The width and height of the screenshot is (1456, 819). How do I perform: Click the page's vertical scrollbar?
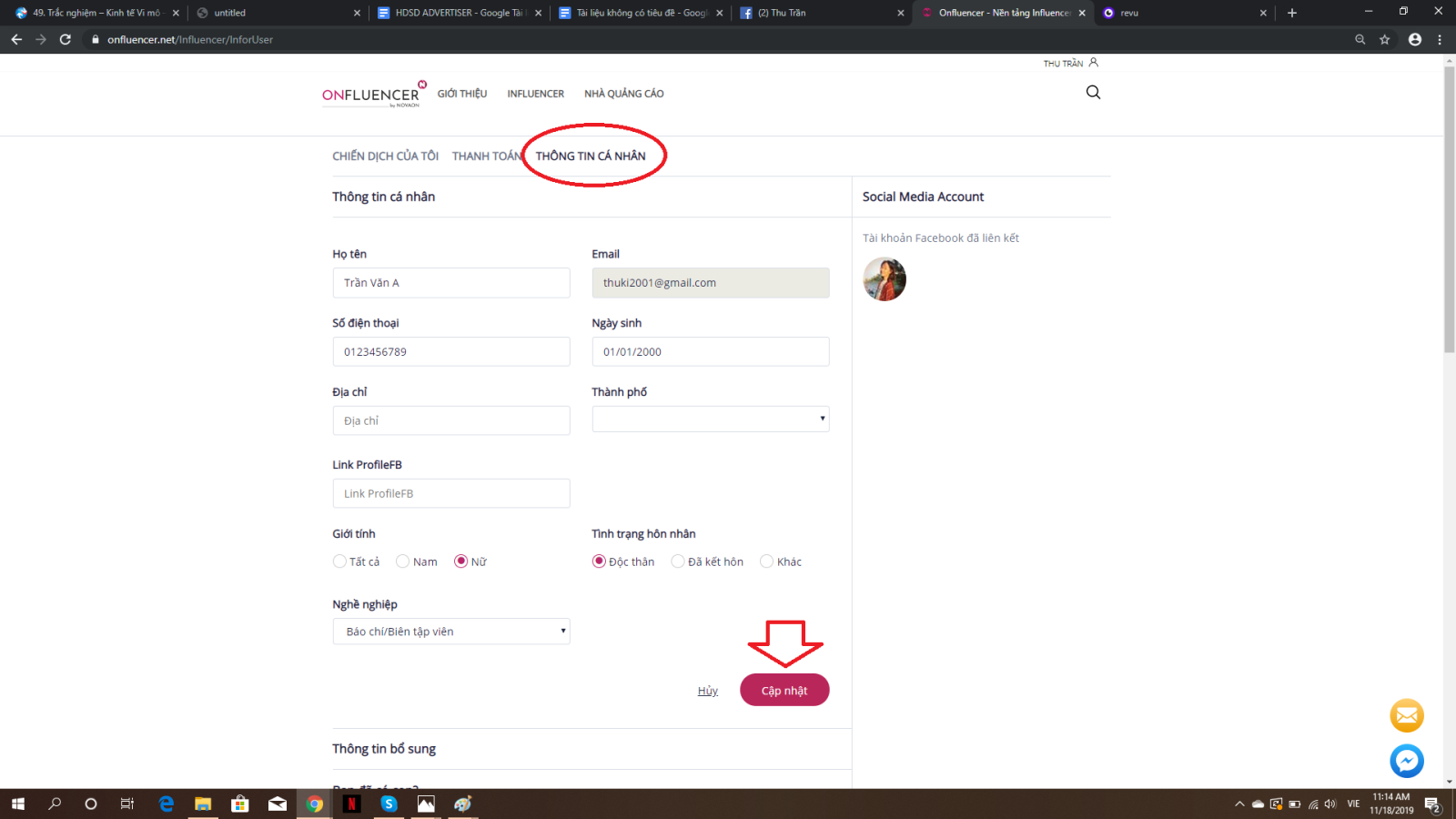pos(1449,209)
